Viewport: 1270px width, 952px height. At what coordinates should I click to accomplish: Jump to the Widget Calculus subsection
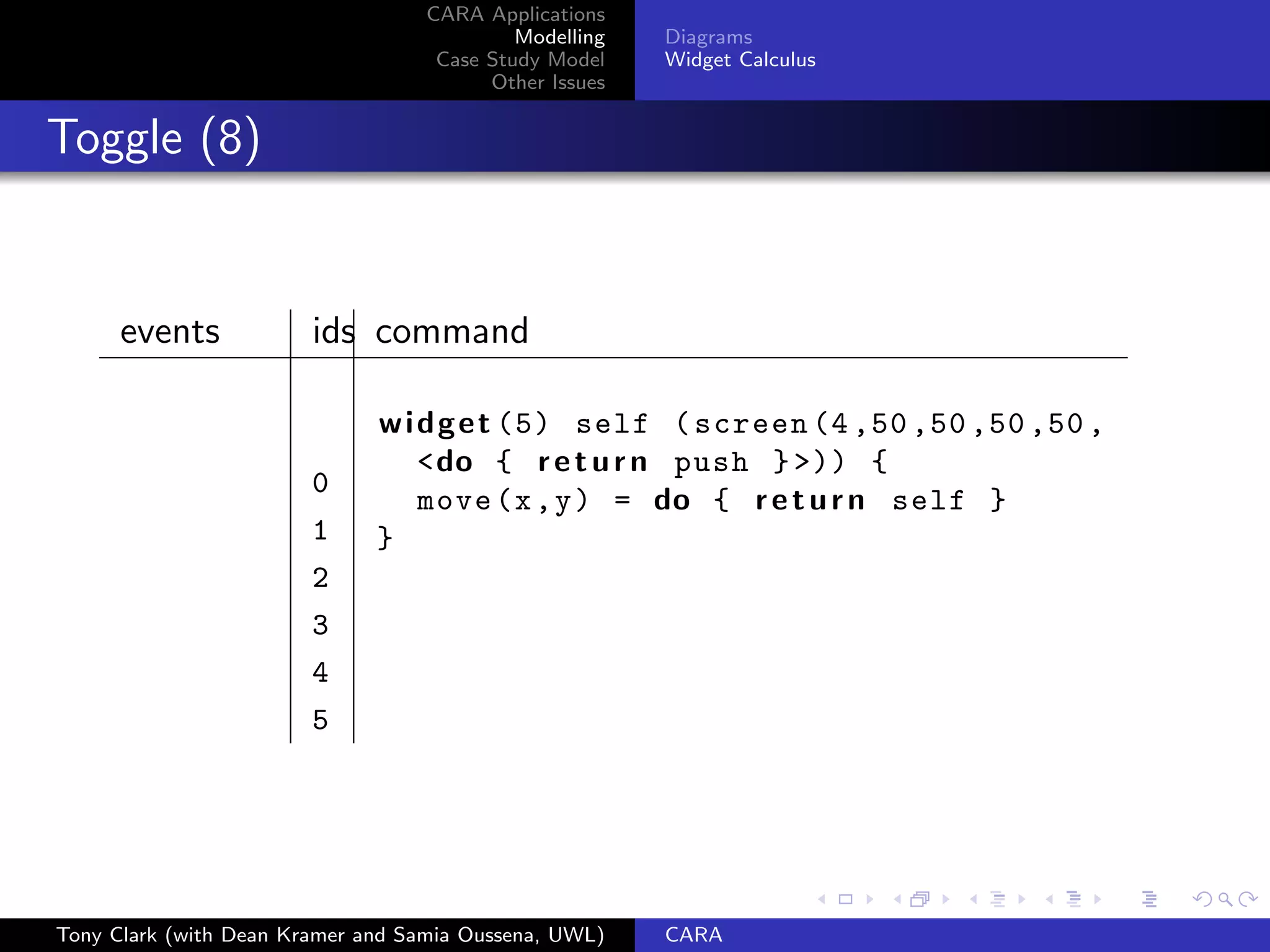pos(740,59)
